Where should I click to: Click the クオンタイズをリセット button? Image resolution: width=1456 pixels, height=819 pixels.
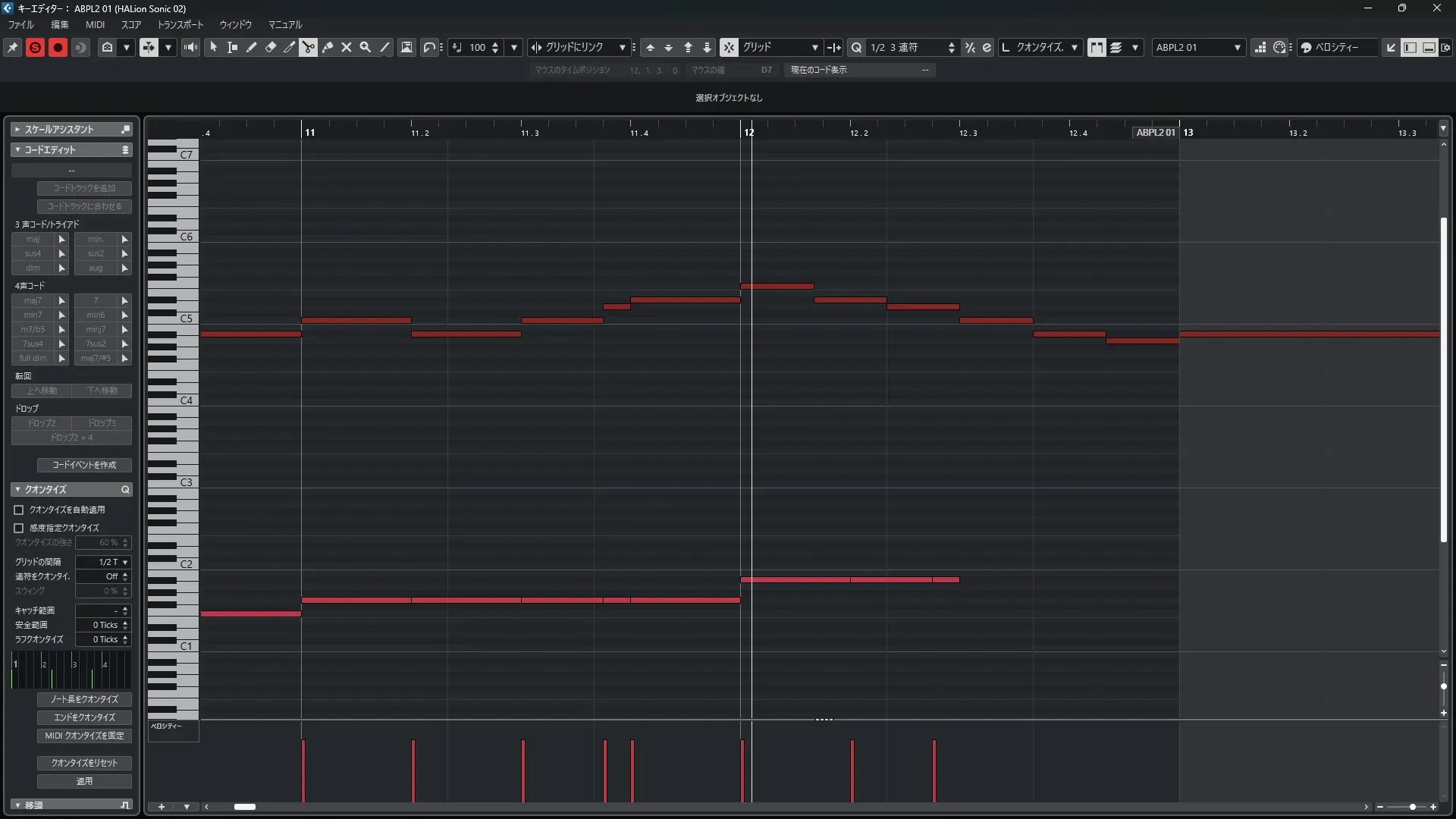tap(84, 763)
